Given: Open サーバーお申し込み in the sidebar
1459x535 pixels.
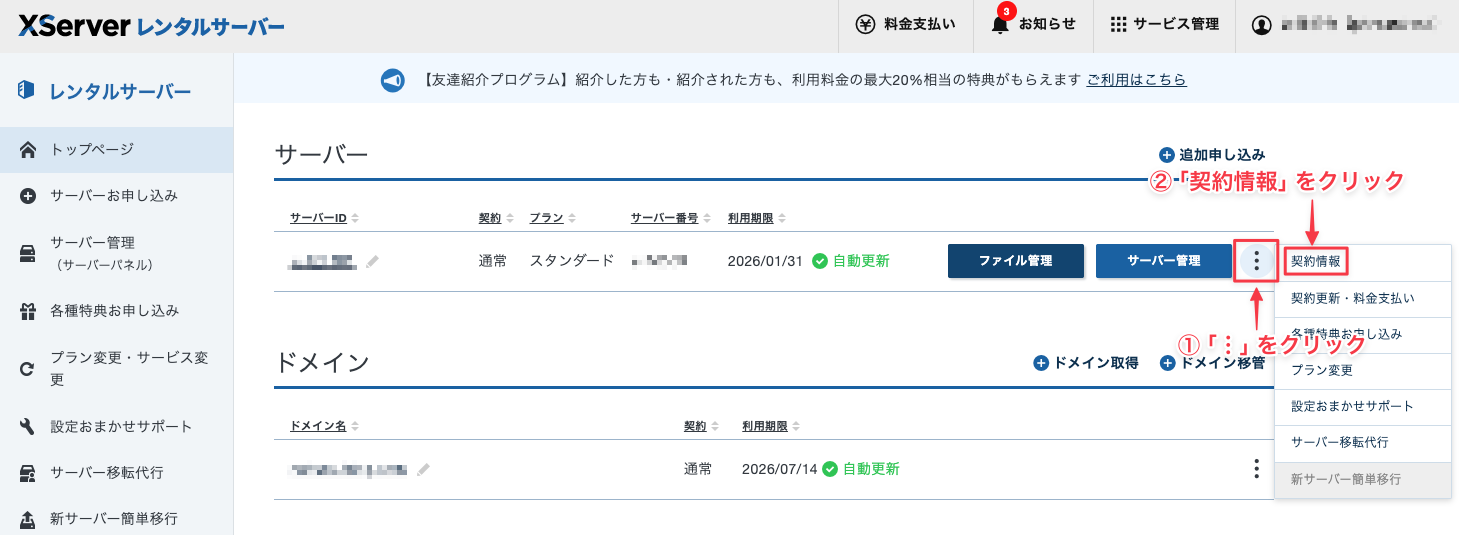Looking at the screenshot, I should click(116, 195).
